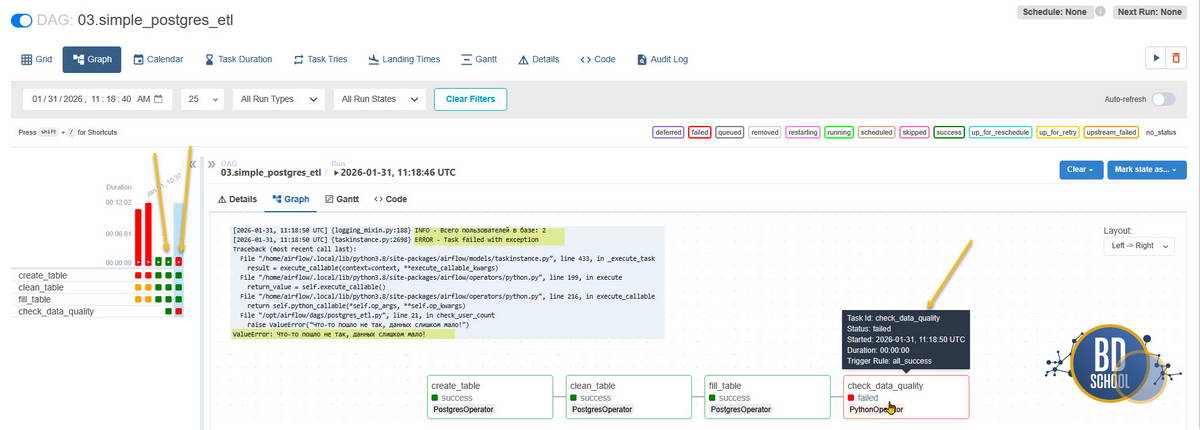Select the red failed check_data_quality status square
Image resolution: width=1200 pixels, height=430 pixels.
pyautogui.click(x=179, y=311)
